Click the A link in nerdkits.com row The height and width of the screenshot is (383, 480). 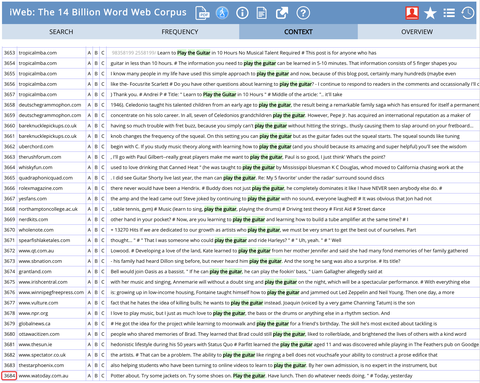[x=89, y=219]
